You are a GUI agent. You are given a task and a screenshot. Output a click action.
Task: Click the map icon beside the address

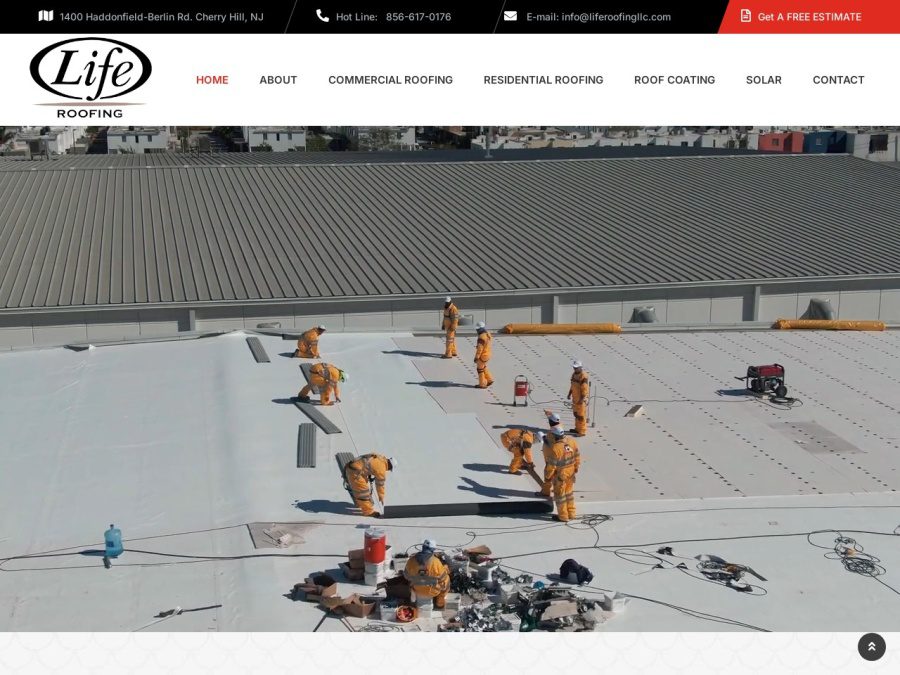[x=45, y=16]
